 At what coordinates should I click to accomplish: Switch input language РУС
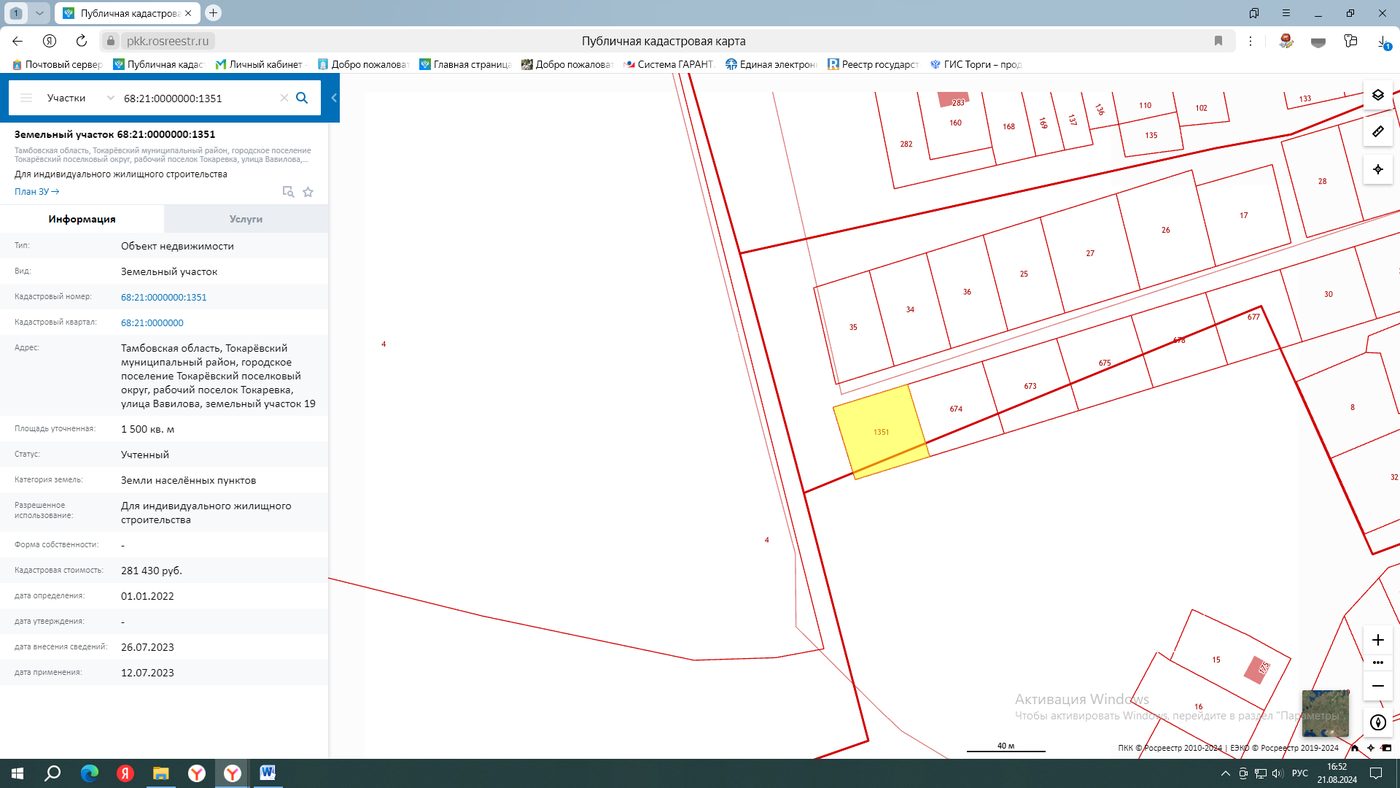1300,773
